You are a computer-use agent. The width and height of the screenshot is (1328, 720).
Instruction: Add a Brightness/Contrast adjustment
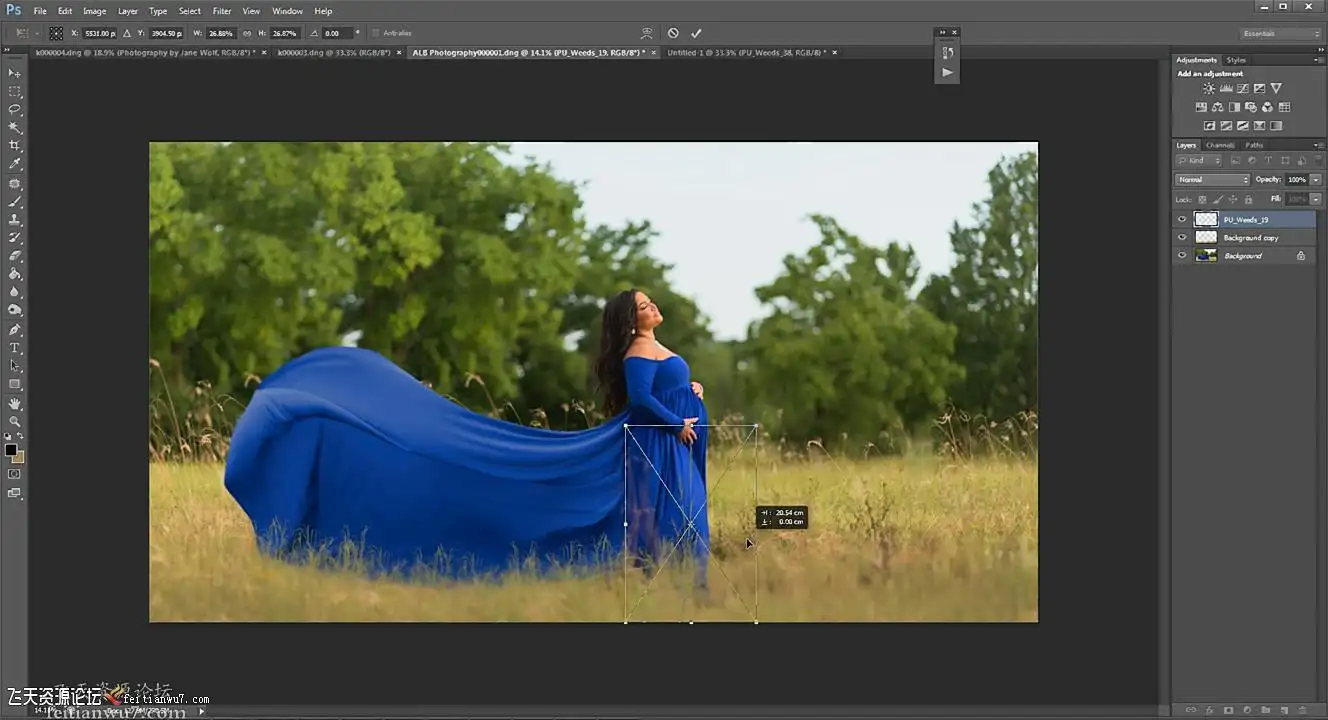point(1209,89)
